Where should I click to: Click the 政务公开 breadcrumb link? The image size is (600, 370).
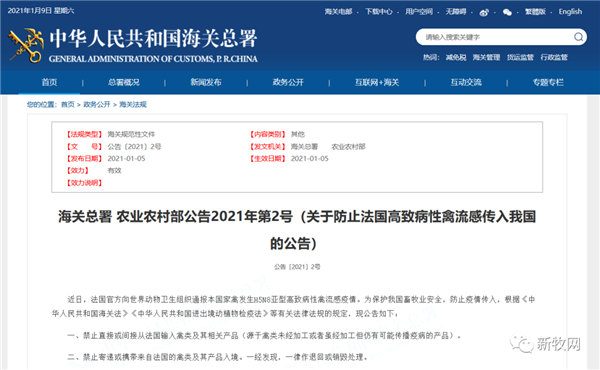coord(97,104)
